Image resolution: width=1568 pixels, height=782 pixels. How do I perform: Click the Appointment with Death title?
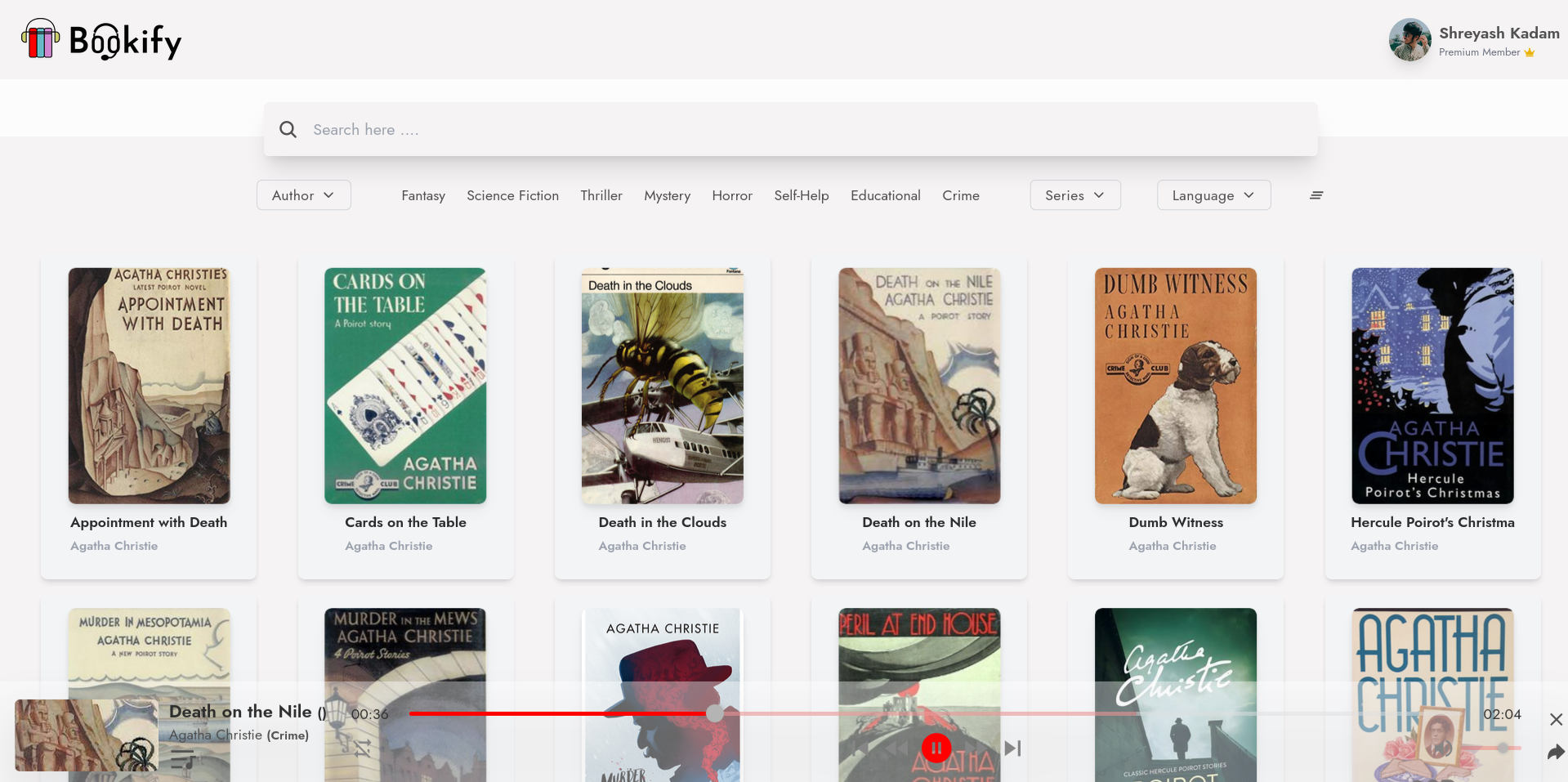149,522
